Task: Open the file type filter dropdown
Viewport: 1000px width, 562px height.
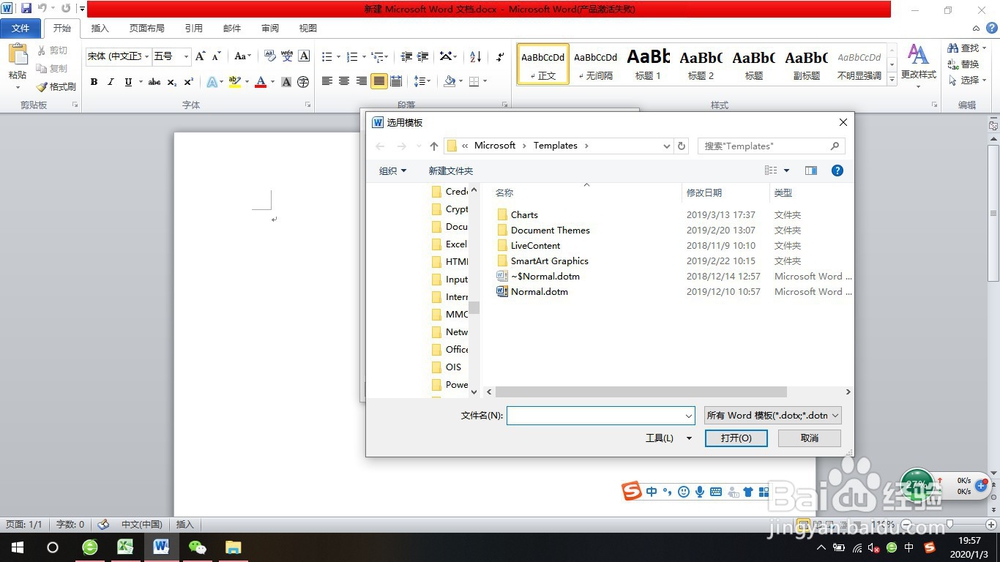Action: [772, 415]
